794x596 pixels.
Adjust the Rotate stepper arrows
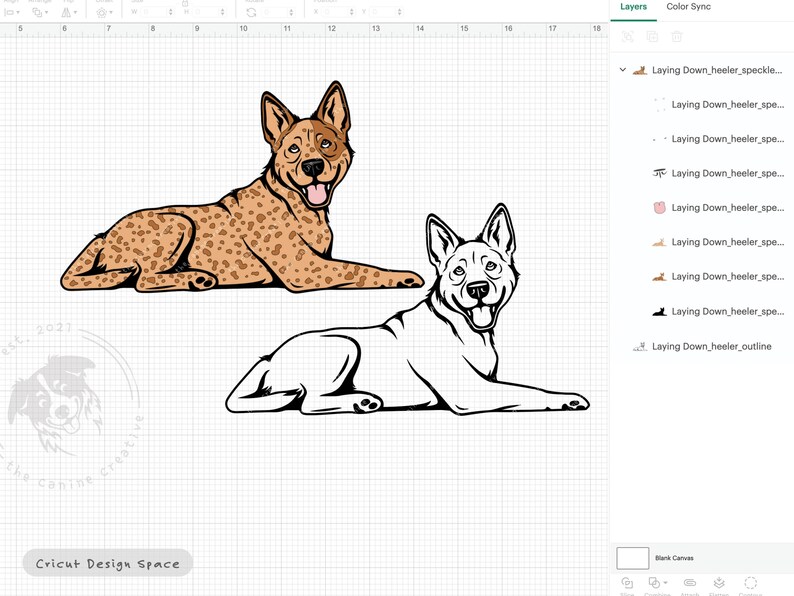[291, 12]
